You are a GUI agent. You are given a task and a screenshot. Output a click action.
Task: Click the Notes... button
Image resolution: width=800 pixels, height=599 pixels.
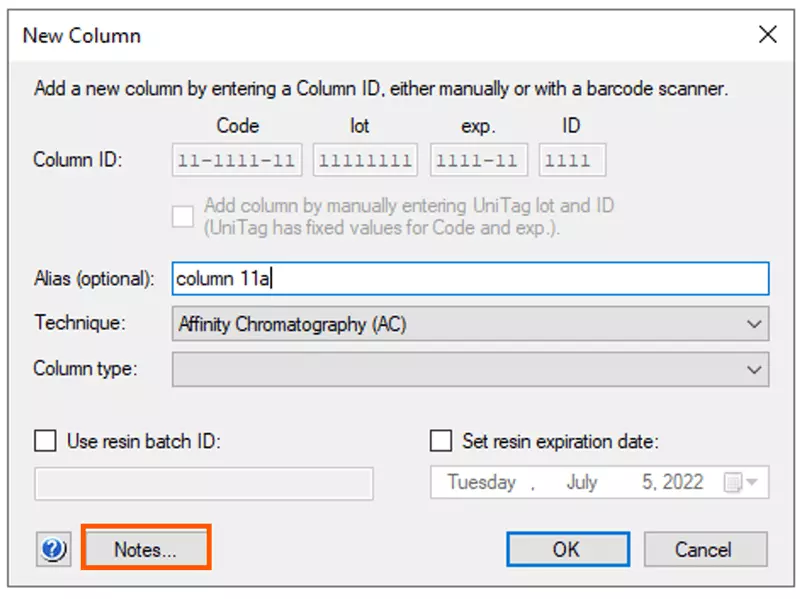click(x=145, y=549)
